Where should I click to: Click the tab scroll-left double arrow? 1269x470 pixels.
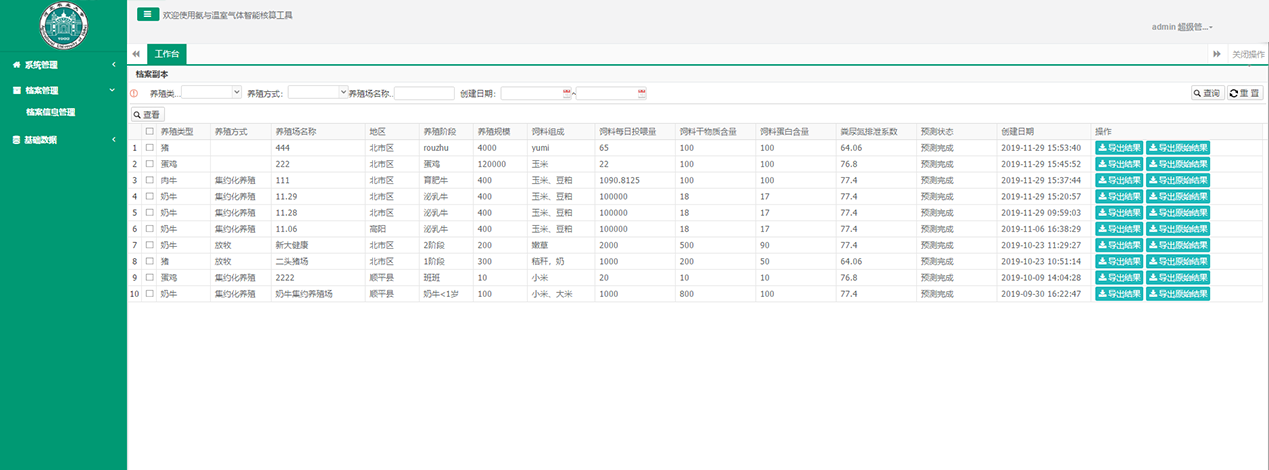136,54
